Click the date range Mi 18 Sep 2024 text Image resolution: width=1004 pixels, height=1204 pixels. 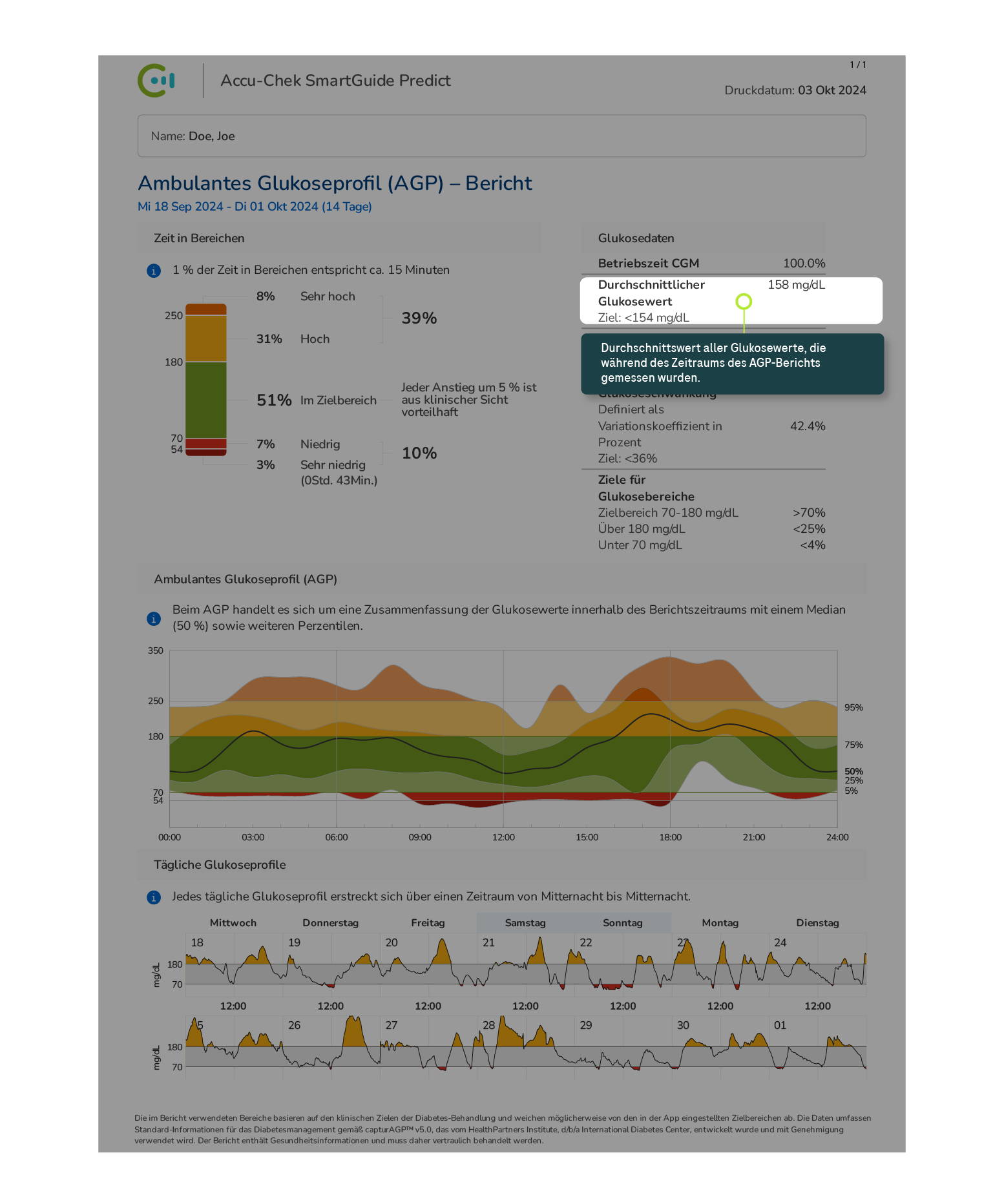(255, 207)
